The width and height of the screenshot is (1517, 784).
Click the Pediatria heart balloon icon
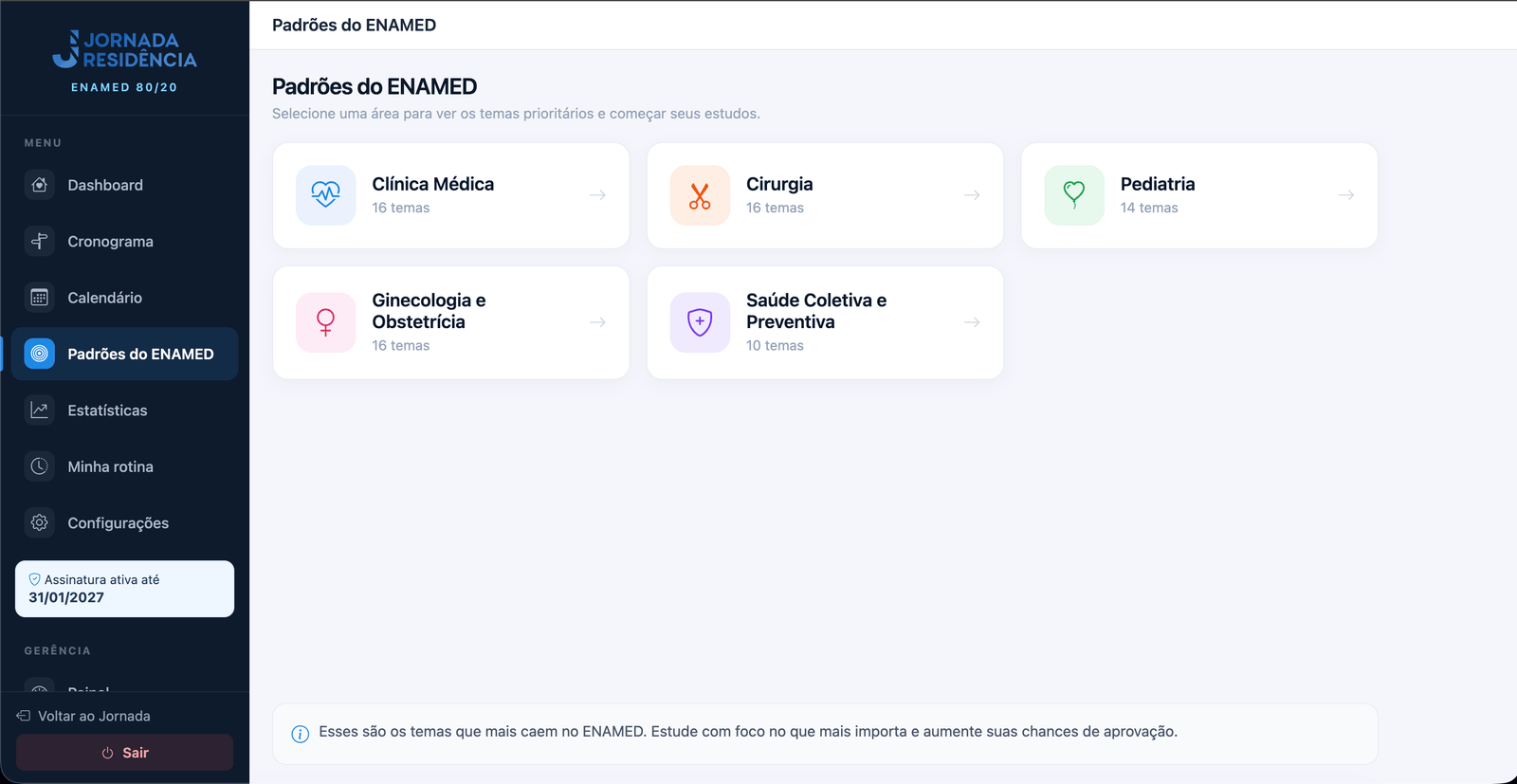click(1074, 195)
